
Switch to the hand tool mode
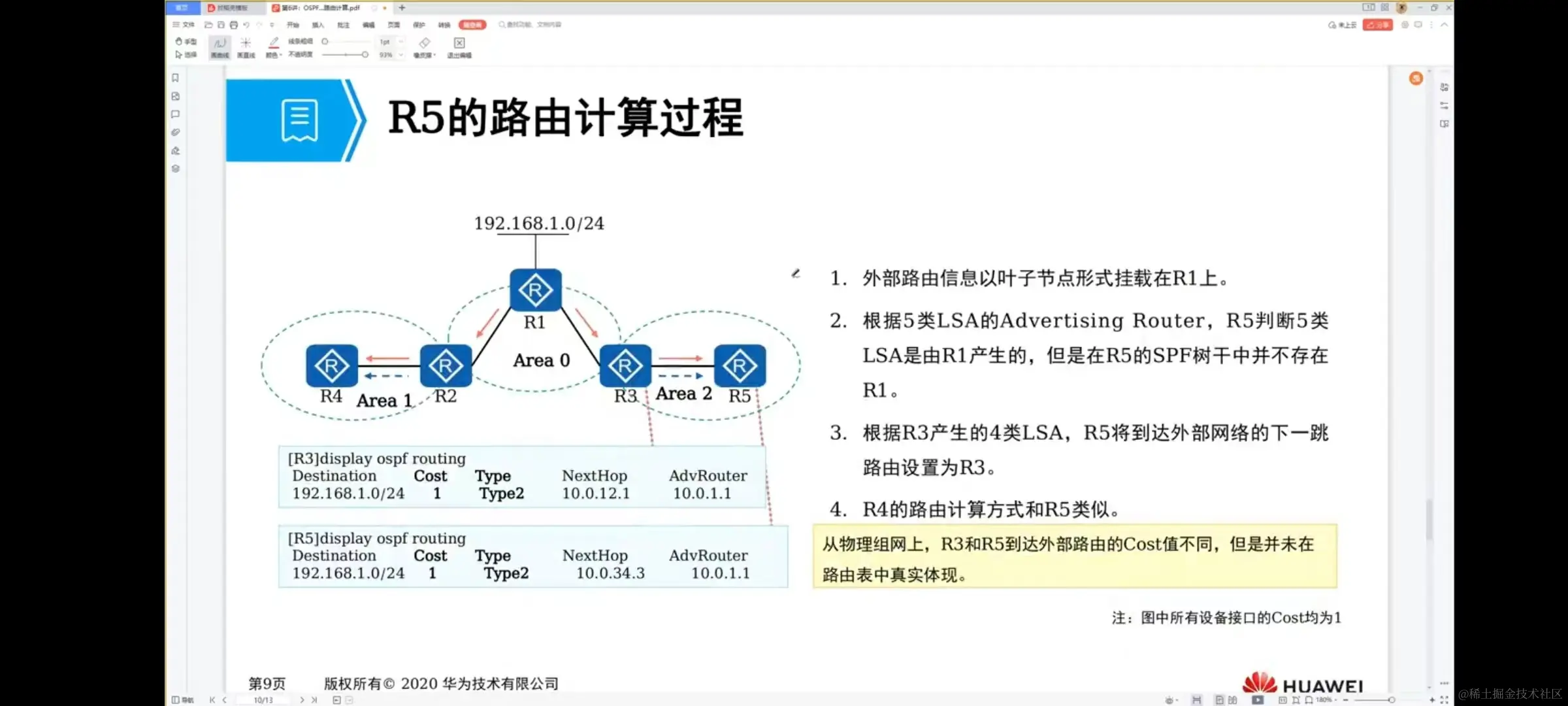[186, 41]
